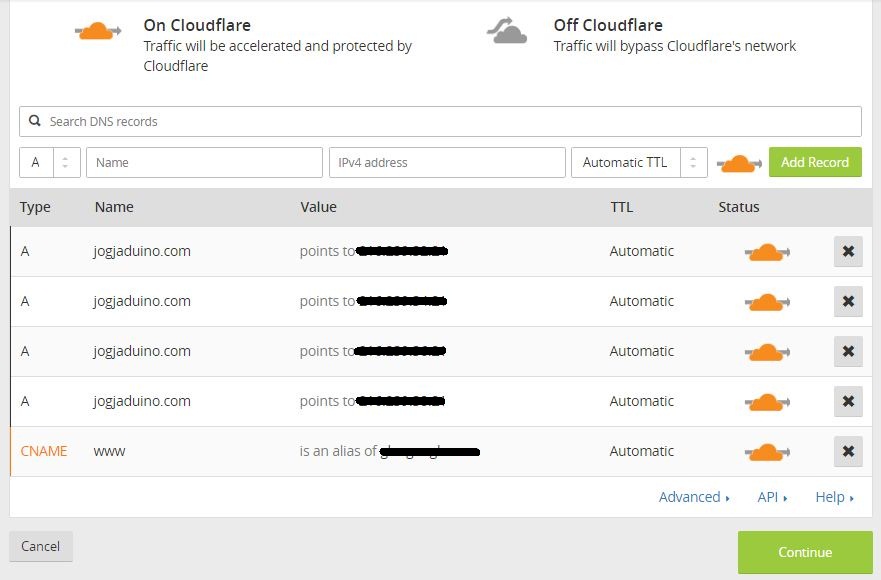Toggle proxy status of www CNAME record

click(767, 452)
